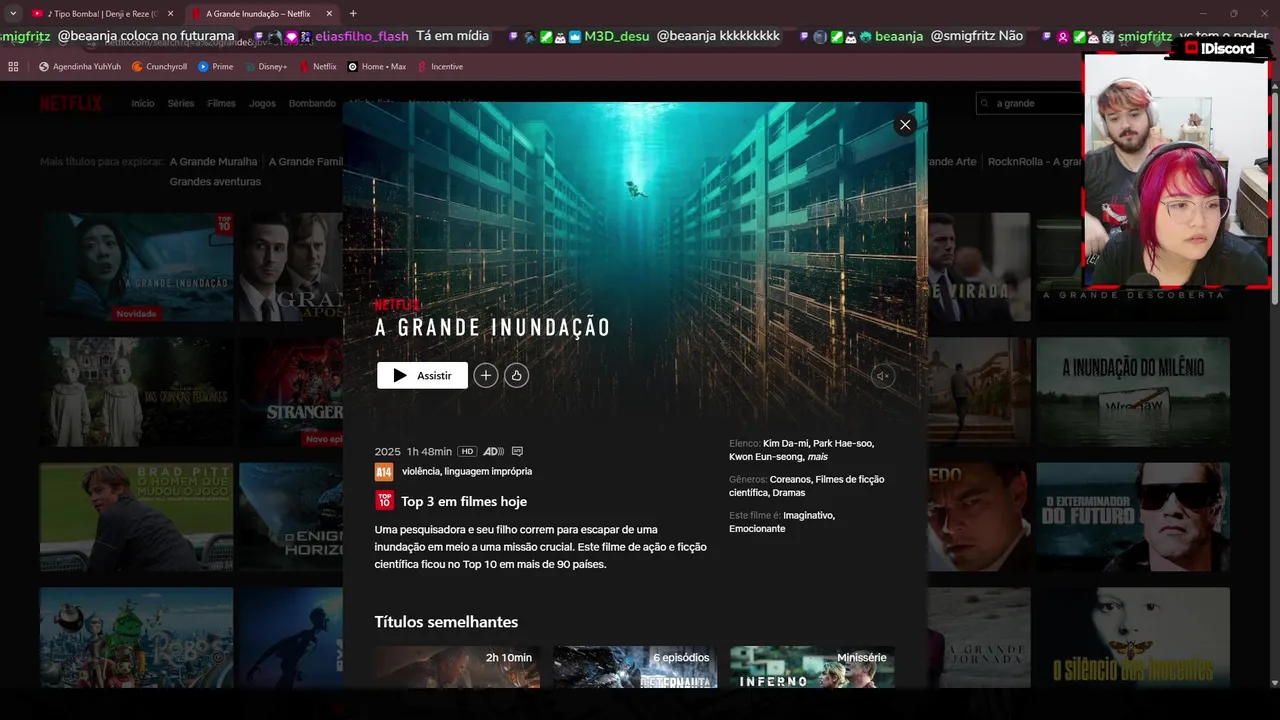Open cast member Park Hae-soo
1280x720 pixels.
pos(843,443)
